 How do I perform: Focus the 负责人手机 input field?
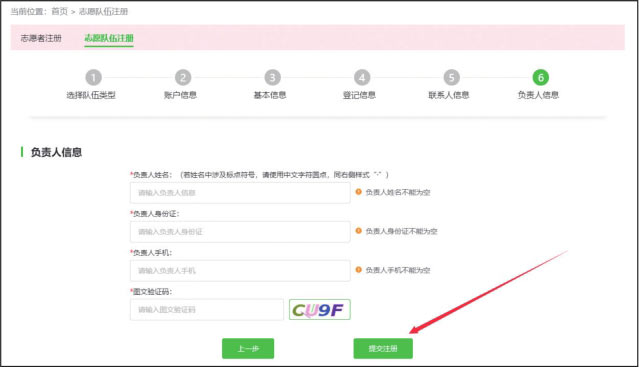[240, 270]
